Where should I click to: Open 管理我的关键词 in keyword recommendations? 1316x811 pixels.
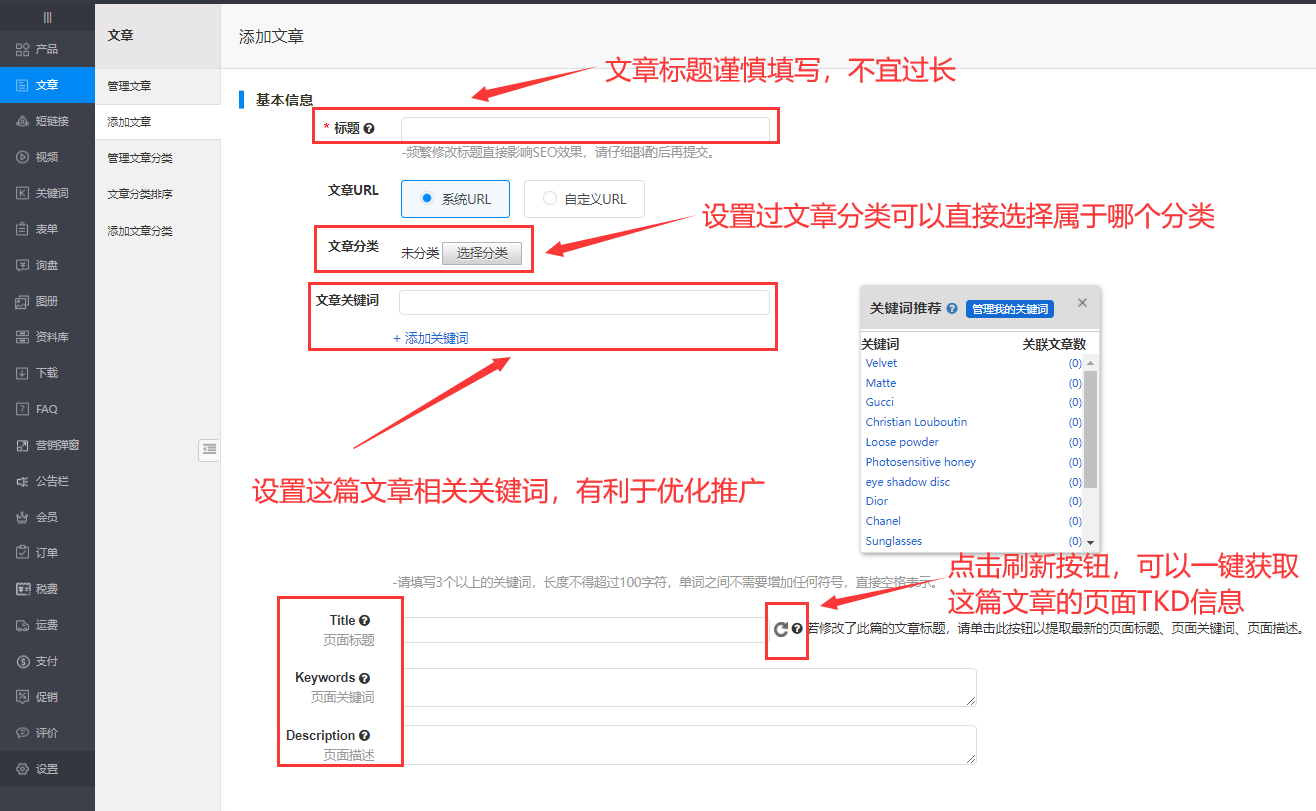coord(1009,309)
